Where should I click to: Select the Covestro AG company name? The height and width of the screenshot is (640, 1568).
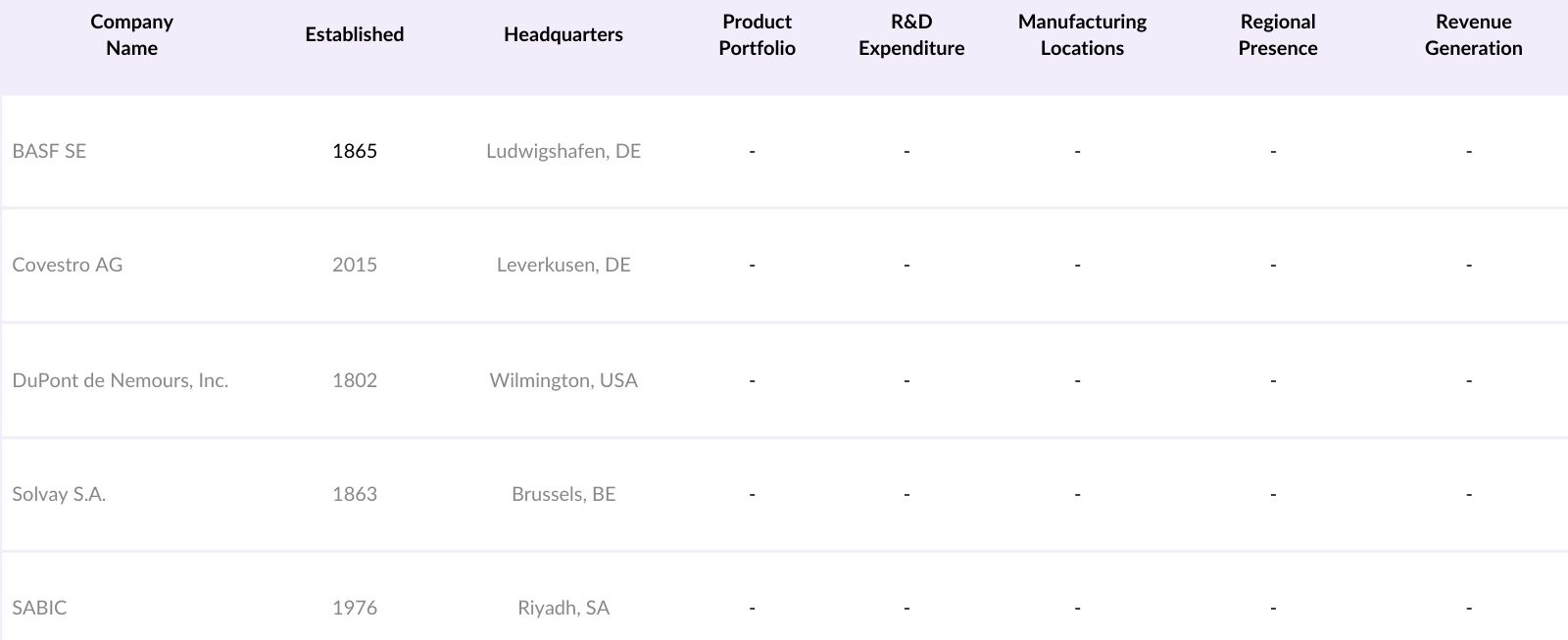point(68,265)
